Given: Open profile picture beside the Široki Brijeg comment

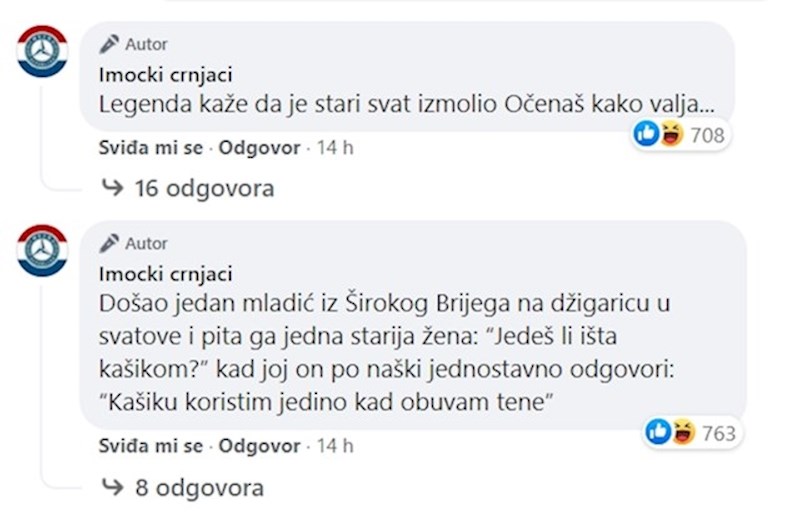Looking at the screenshot, I should (42, 249).
